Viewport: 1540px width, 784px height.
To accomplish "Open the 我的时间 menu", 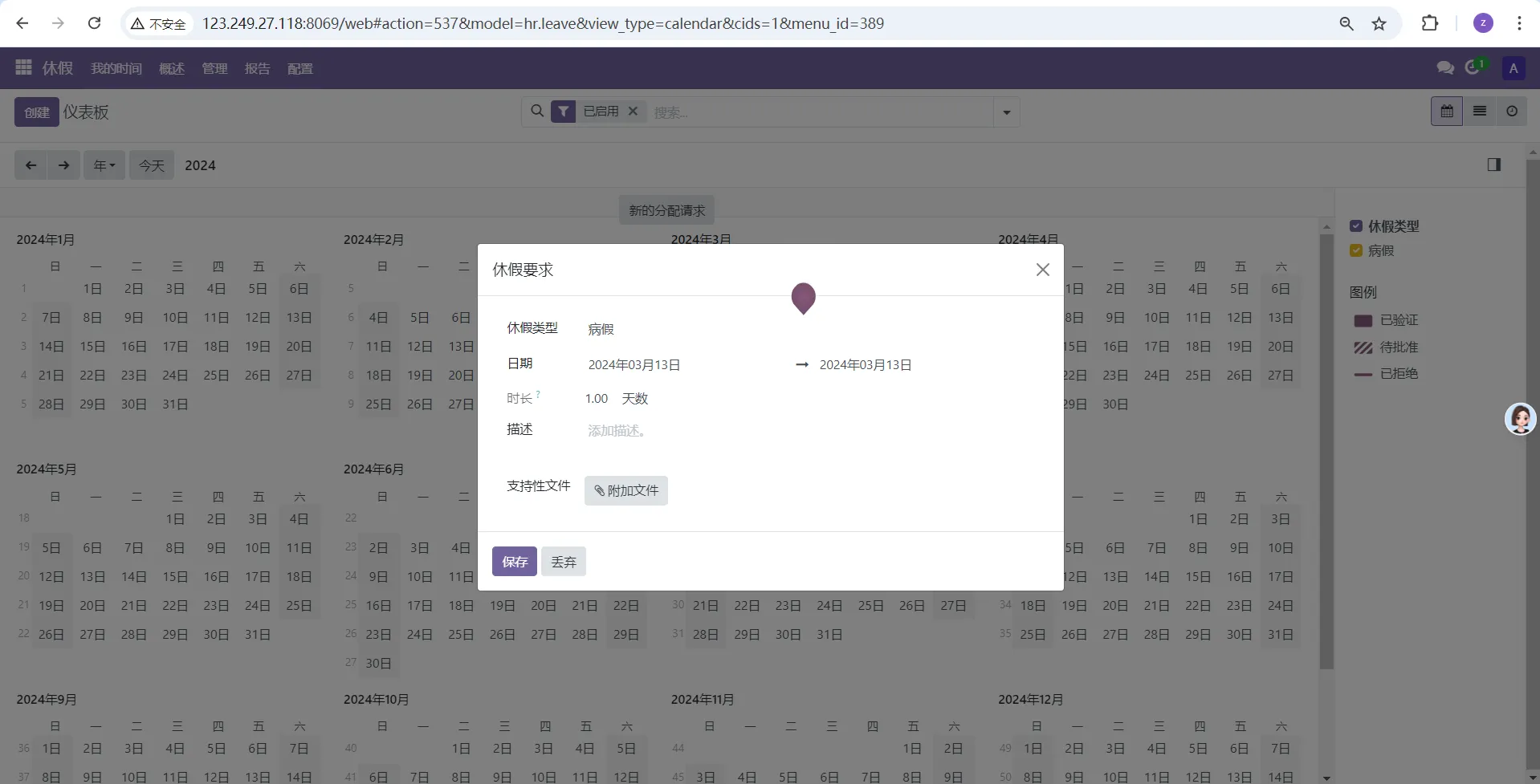I will pyautogui.click(x=116, y=68).
